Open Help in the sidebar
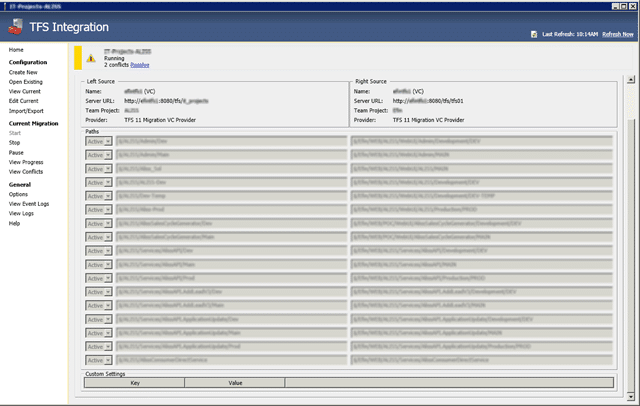 (14, 223)
